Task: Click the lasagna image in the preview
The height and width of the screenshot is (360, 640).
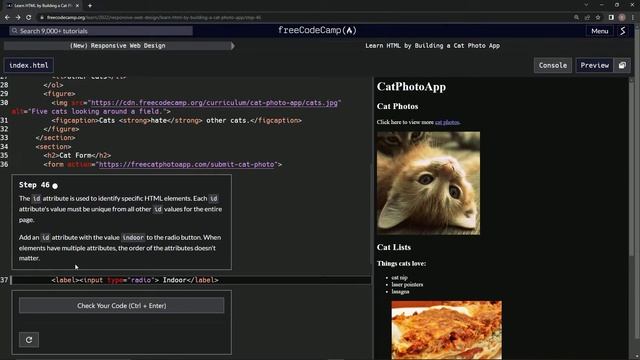Action: coord(447,330)
